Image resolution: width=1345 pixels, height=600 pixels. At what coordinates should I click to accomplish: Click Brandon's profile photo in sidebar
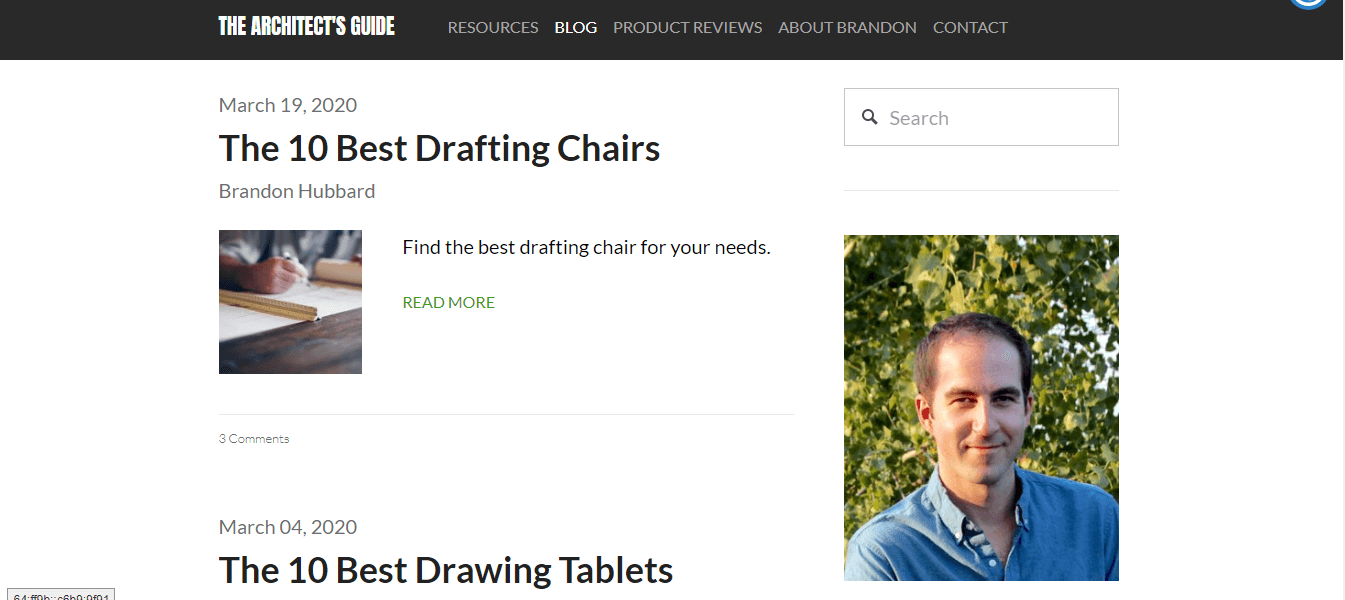(x=981, y=407)
